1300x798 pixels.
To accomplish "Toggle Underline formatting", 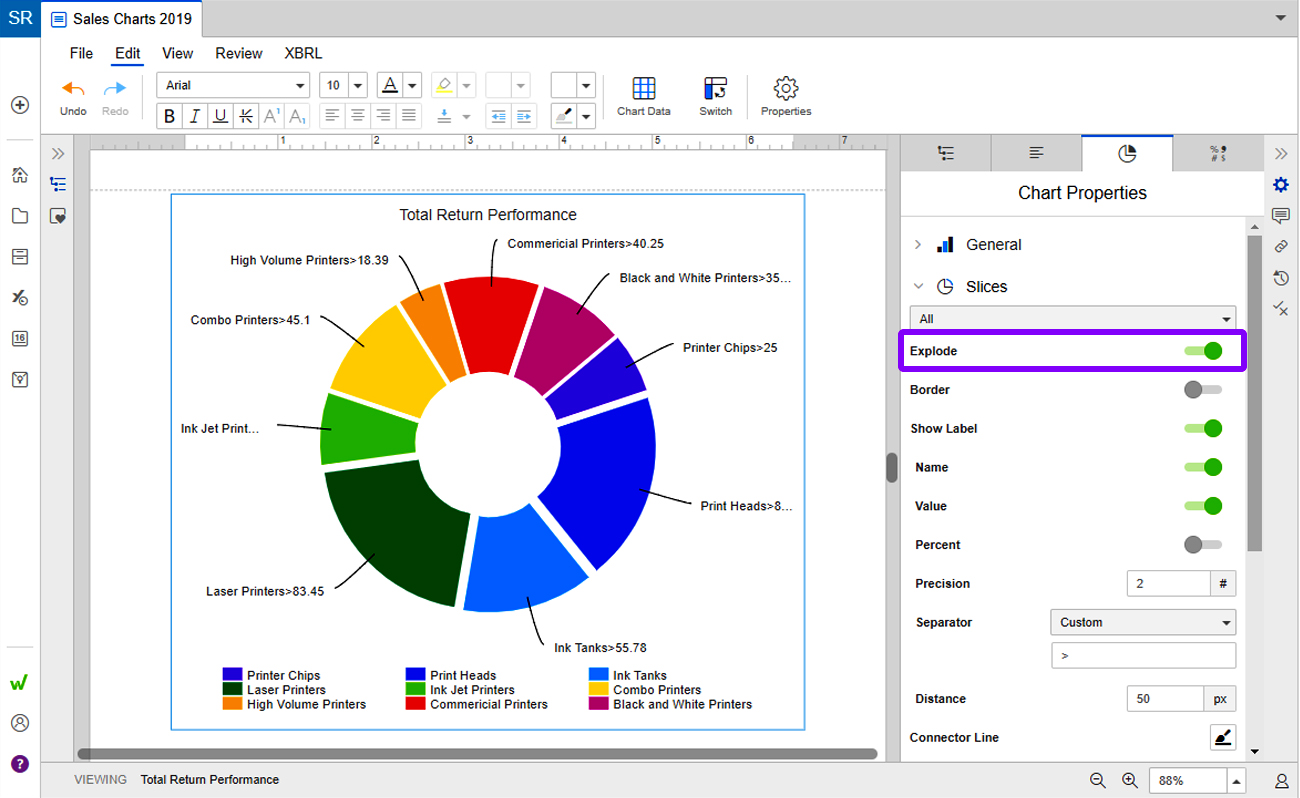I will 220,116.
